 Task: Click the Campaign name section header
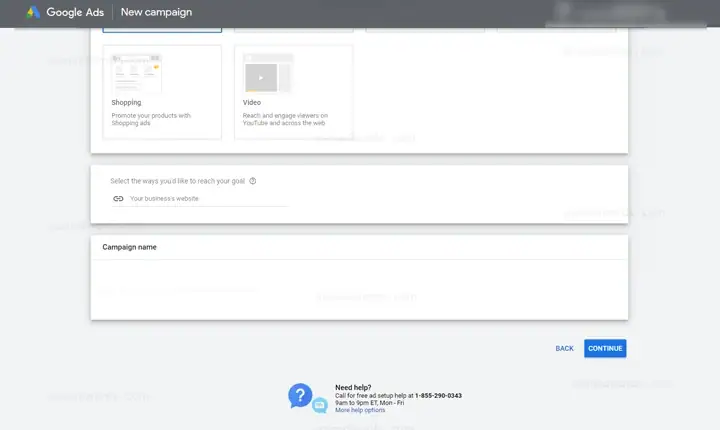(x=129, y=247)
